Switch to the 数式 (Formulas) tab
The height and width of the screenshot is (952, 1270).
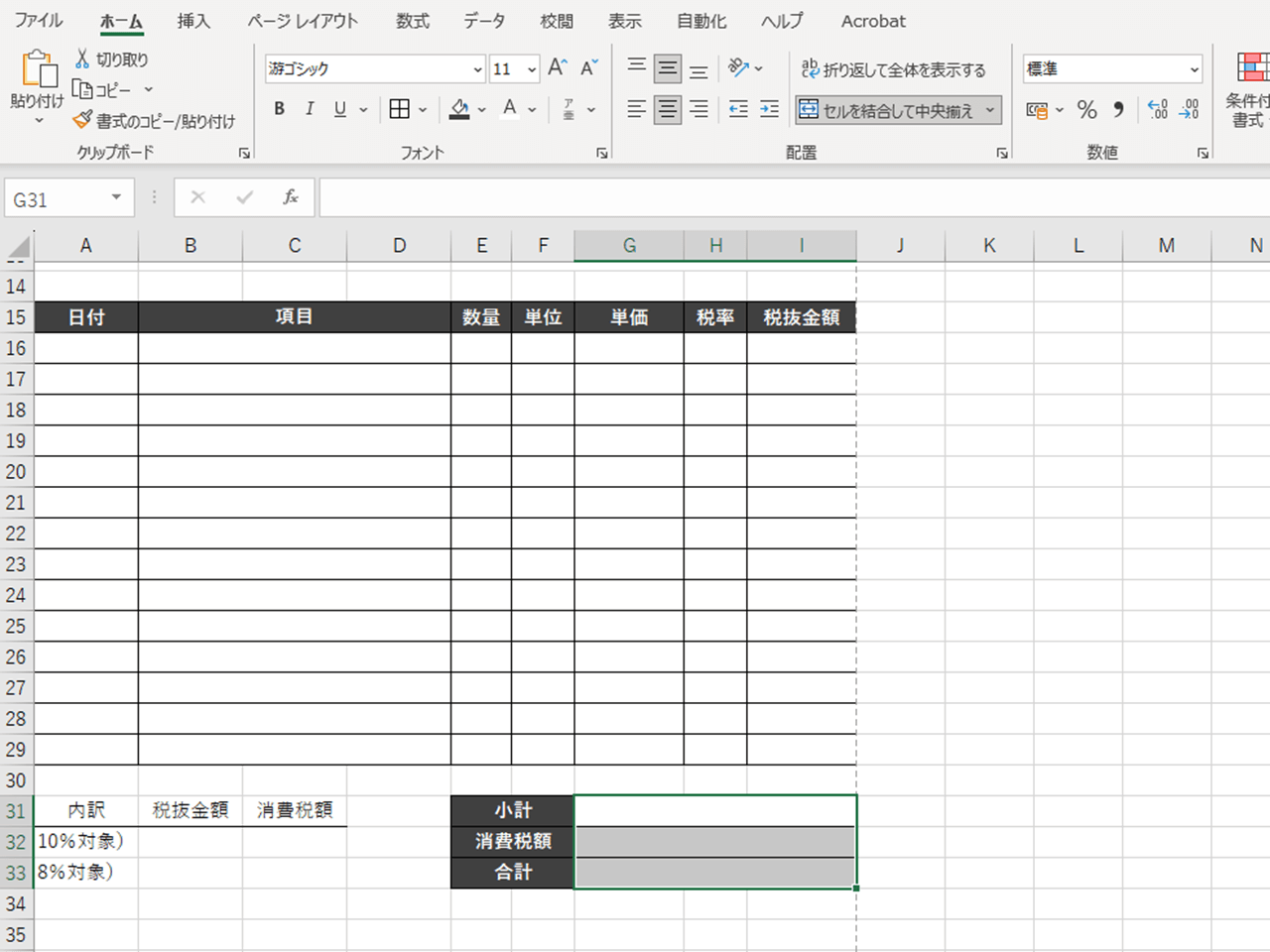tap(413, 21)
